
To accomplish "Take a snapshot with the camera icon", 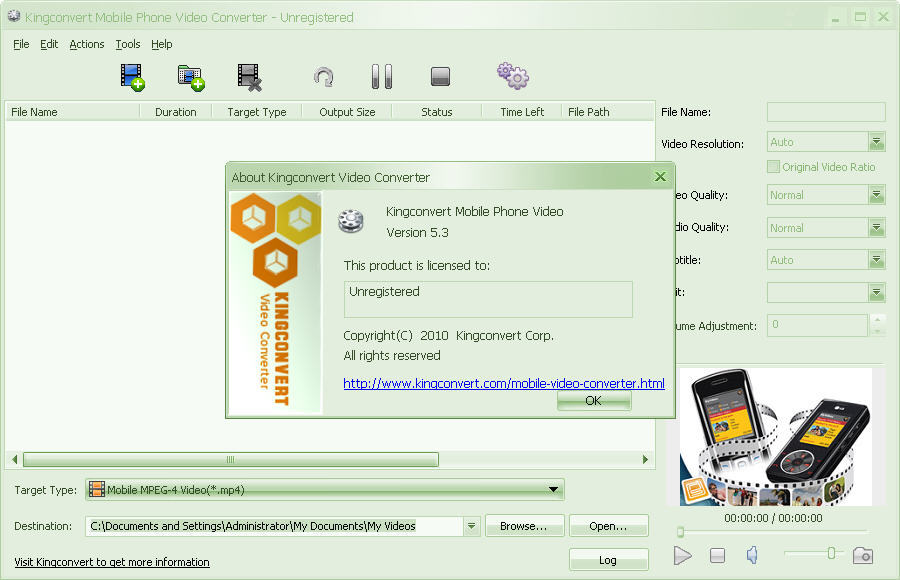I will 863,555.
